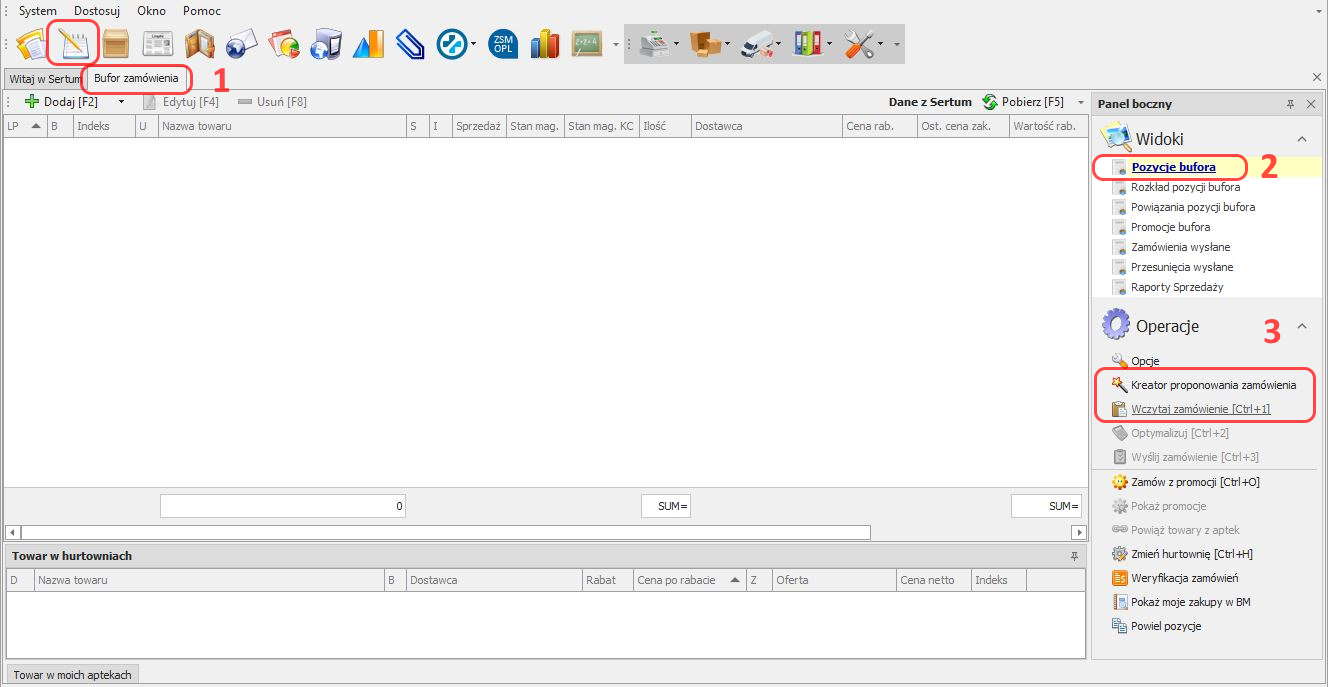This screenshot has width=1328, height=687.
Task: Click the green chalkboard toolbar icon
Action: click(586, 44)
